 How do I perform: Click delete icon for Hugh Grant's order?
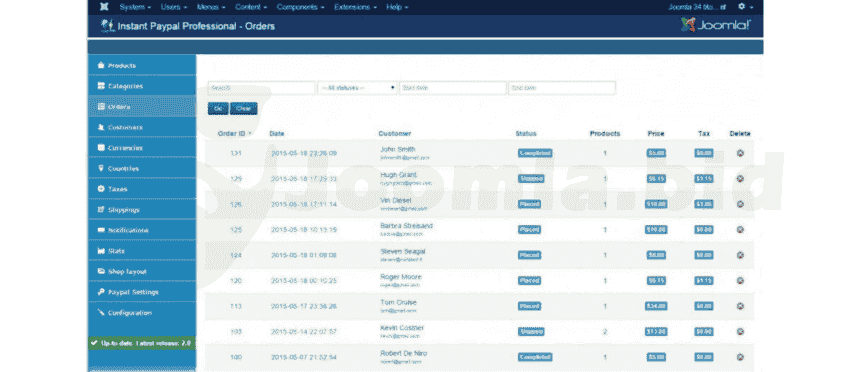(x=740, y=179)
